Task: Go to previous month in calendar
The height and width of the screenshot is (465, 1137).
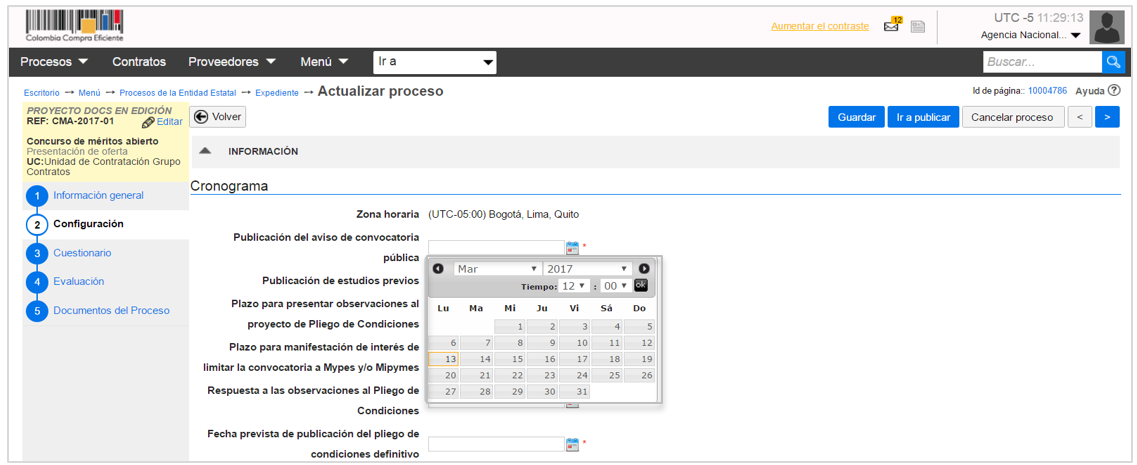Action: pos(438,269)
